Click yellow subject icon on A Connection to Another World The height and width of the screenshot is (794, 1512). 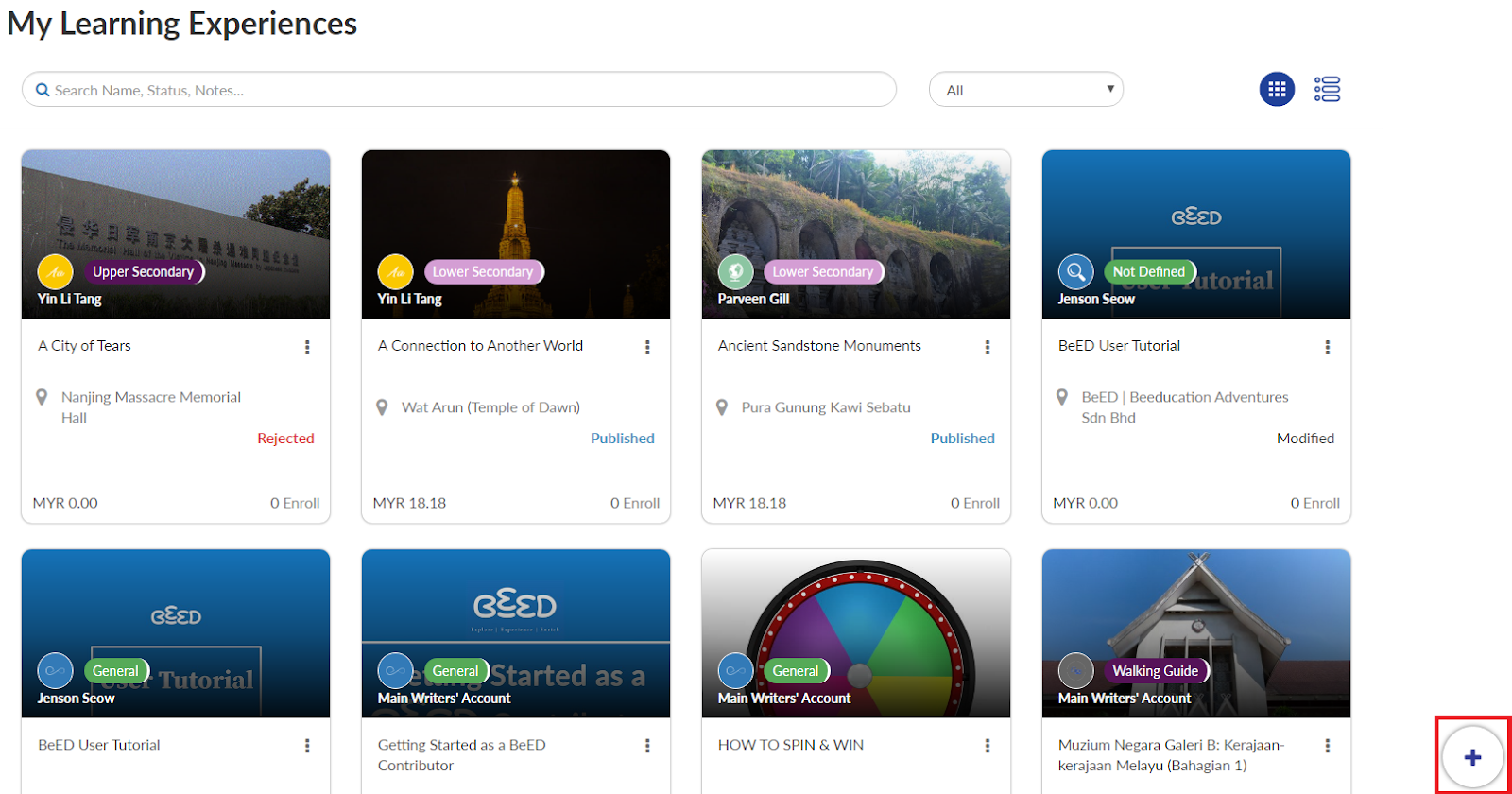tap(395, 272)
